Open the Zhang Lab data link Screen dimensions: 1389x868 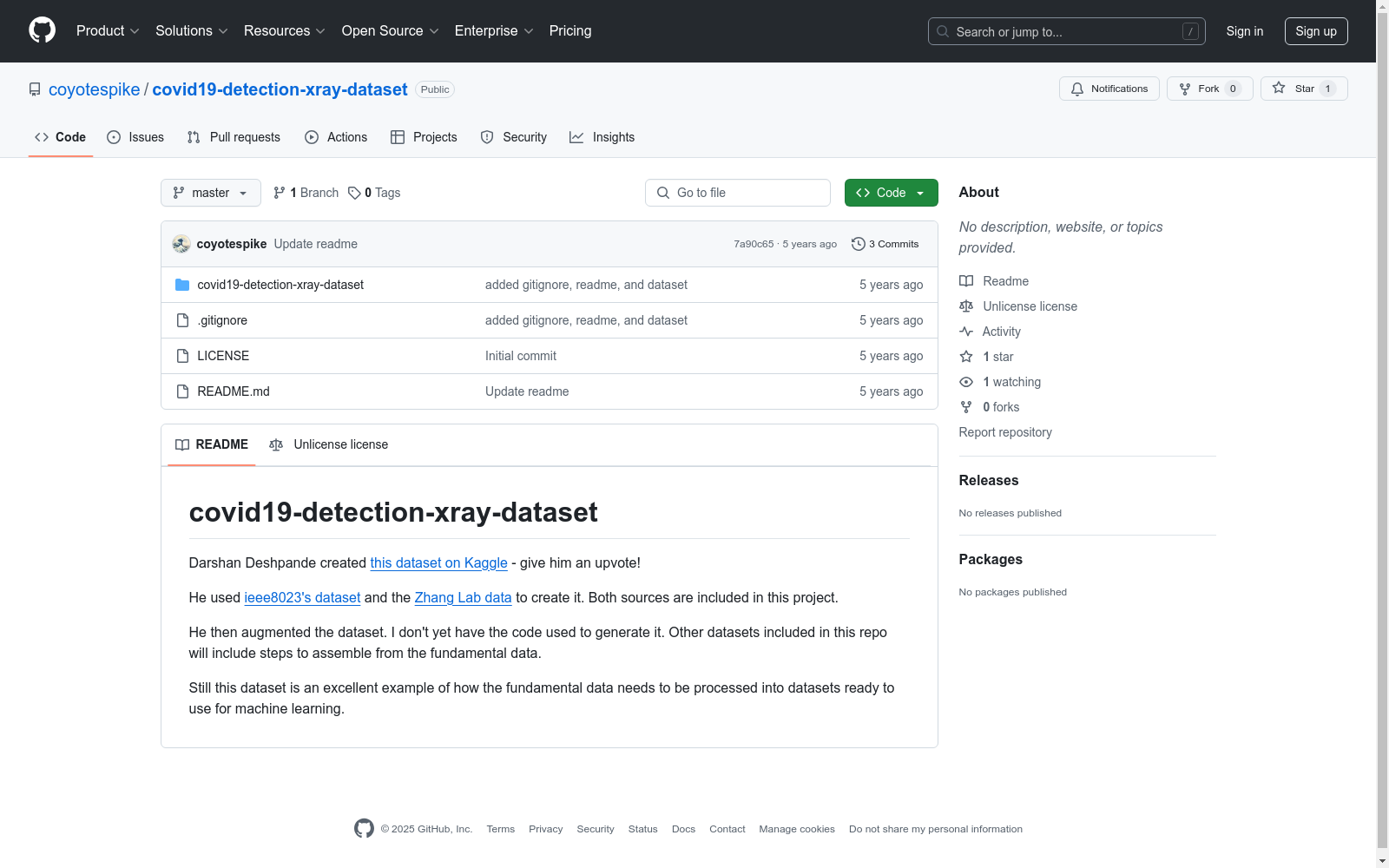463,597
